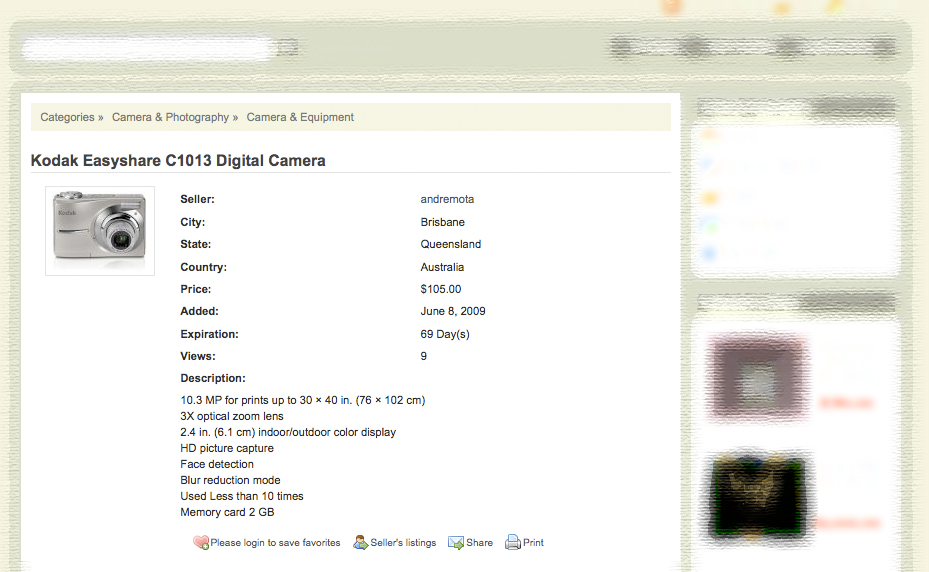Go to Camera & Photography breadcrumb
929x572 pixels.
(x=170, y=117)
